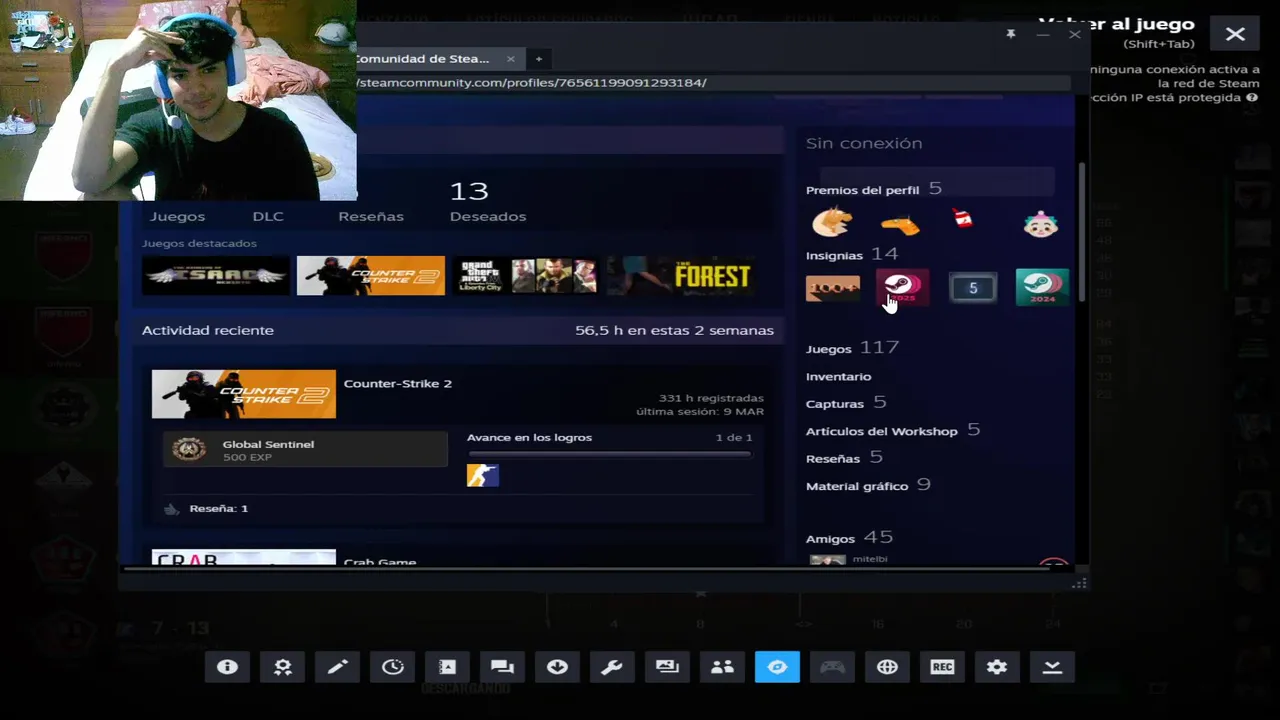Open Counter-Strike 2 featured game thumbnail
The image size is (1280, 720).
click(371, 276)
